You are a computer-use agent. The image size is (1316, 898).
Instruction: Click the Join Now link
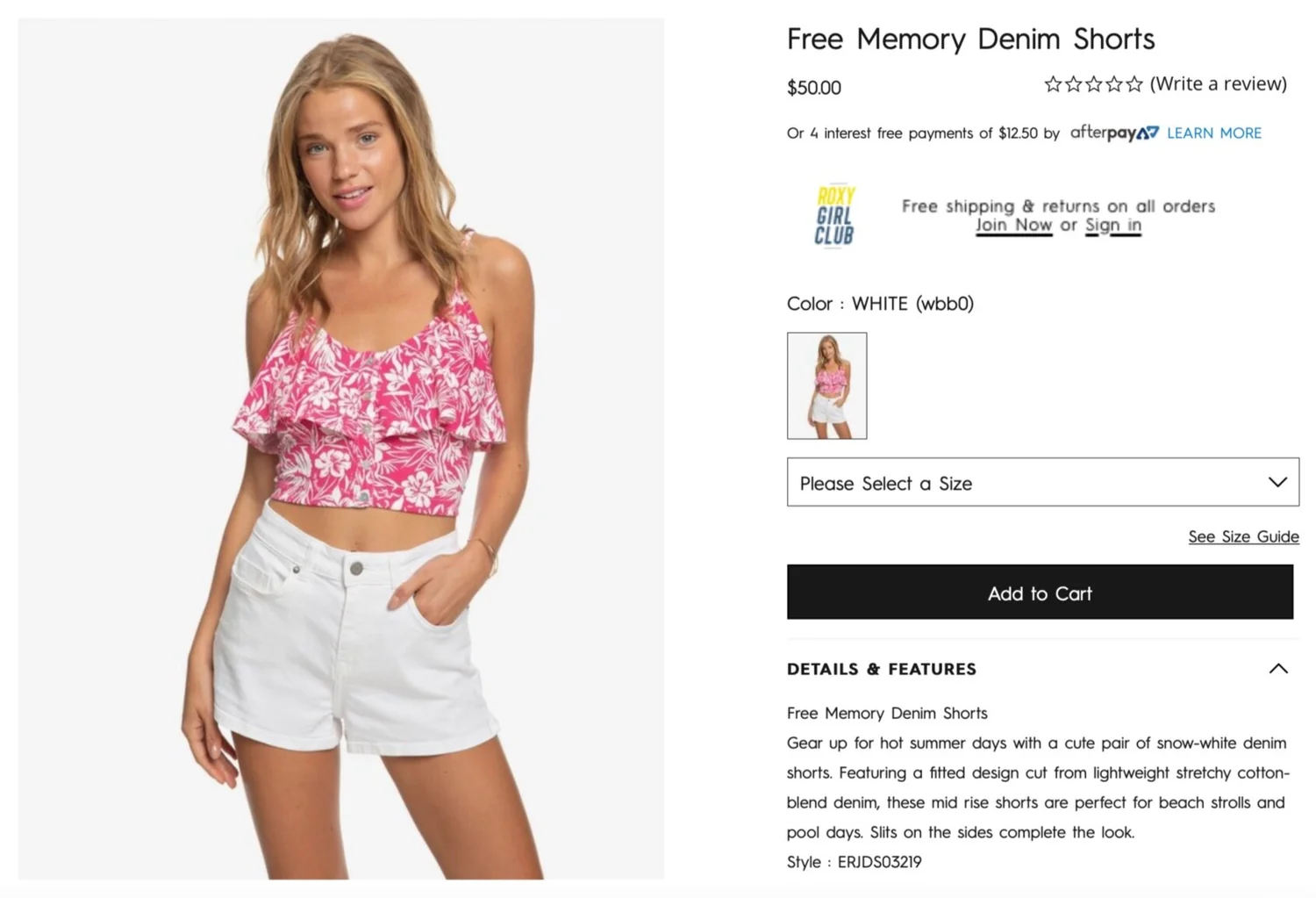click(1013, 225)
